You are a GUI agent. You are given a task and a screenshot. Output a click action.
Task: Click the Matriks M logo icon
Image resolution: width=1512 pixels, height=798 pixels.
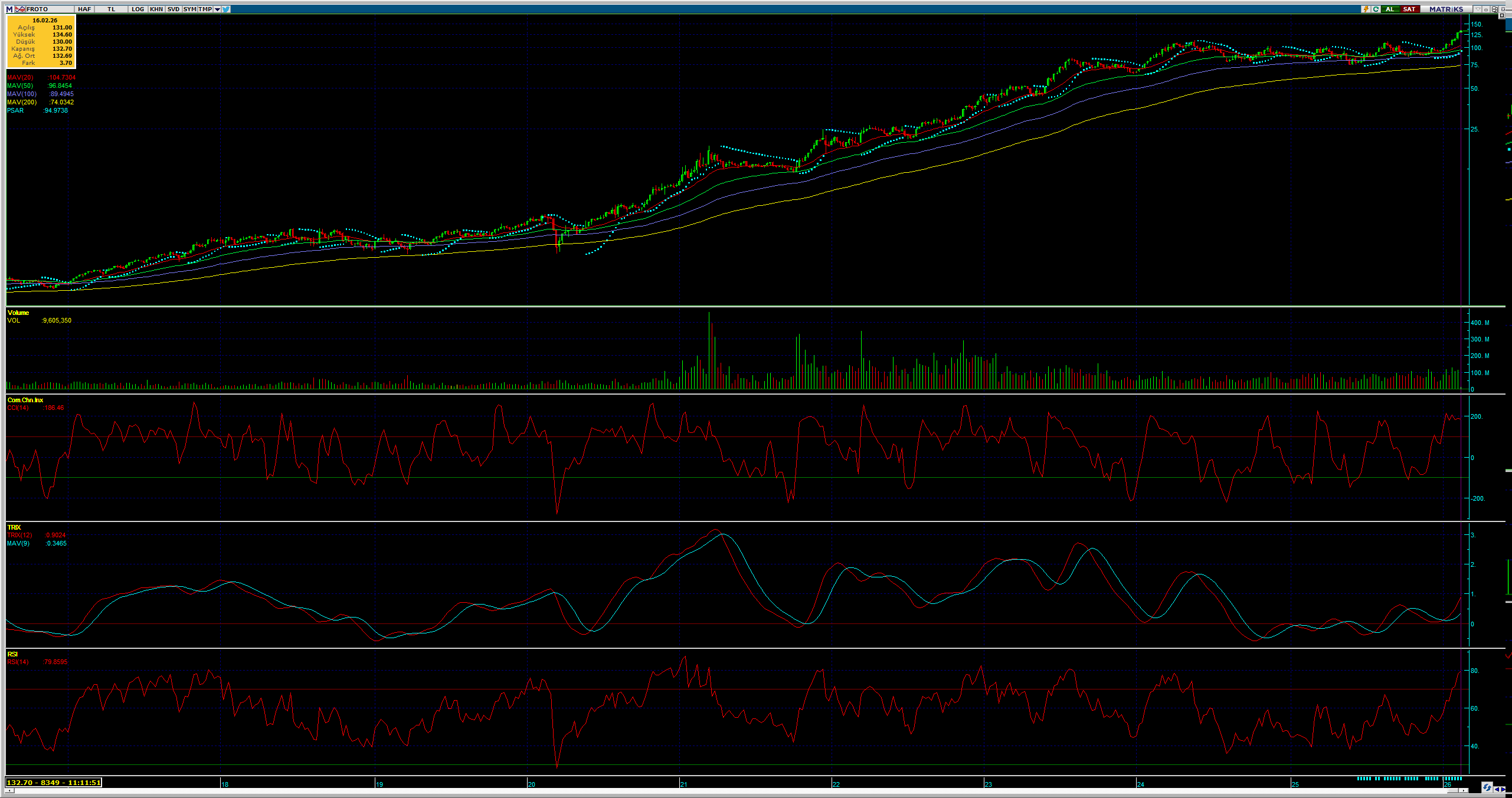click(9, 9)
